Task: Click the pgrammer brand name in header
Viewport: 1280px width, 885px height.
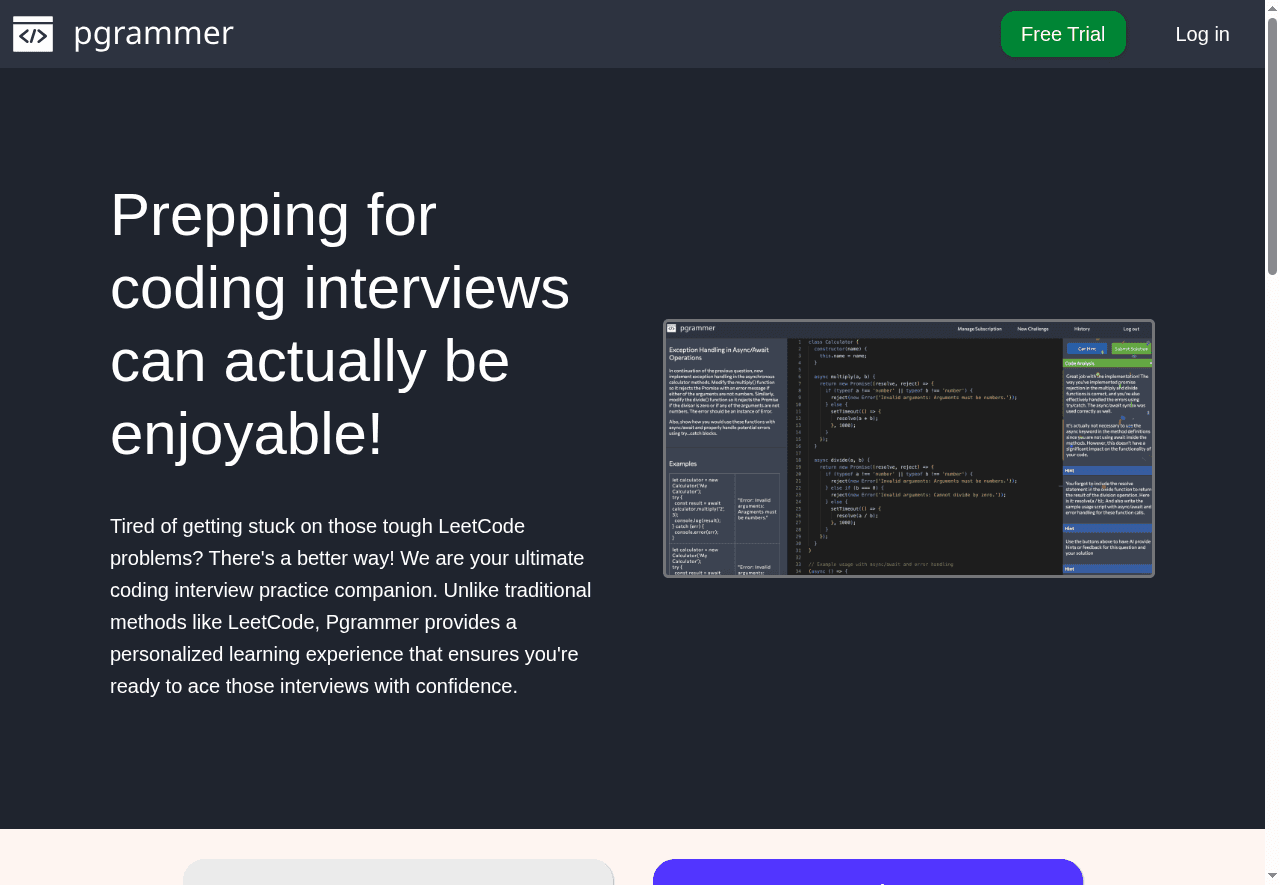Action: [x=153, y=34]
